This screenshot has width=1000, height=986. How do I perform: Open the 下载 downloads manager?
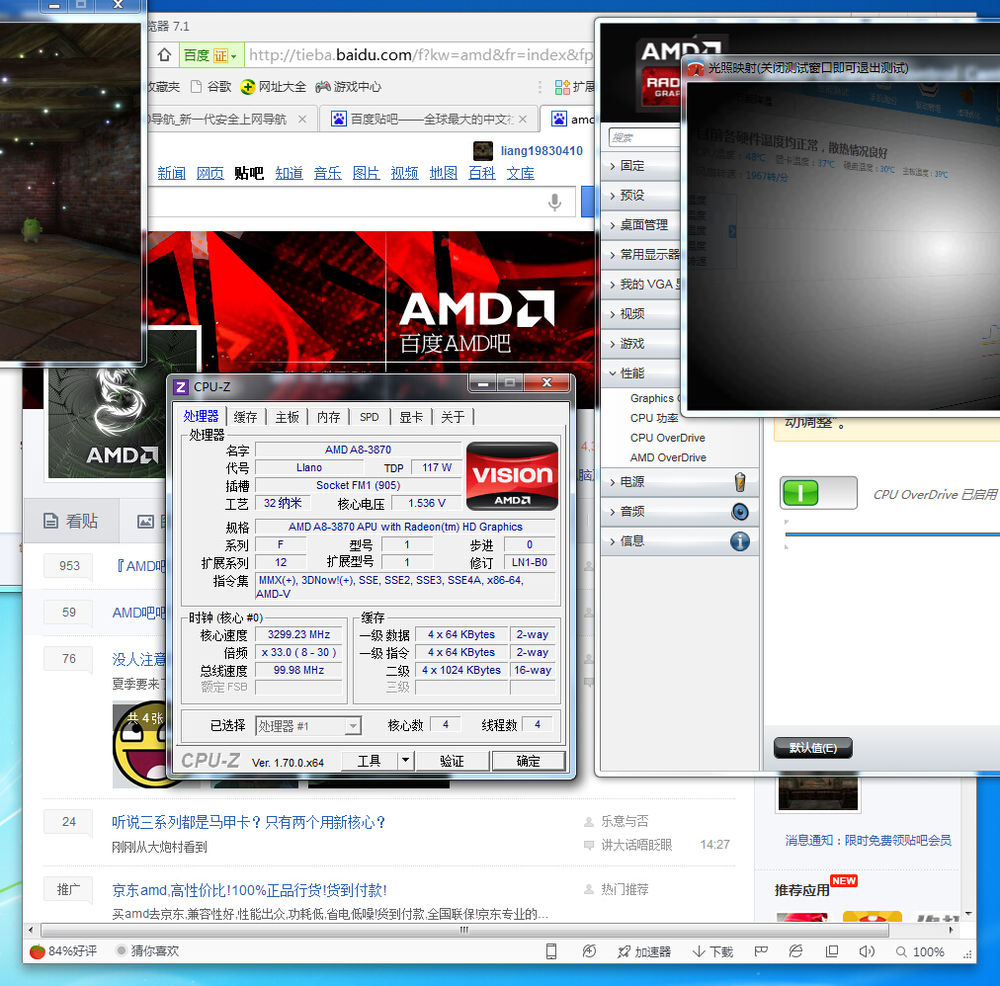(x=713, y=952)
